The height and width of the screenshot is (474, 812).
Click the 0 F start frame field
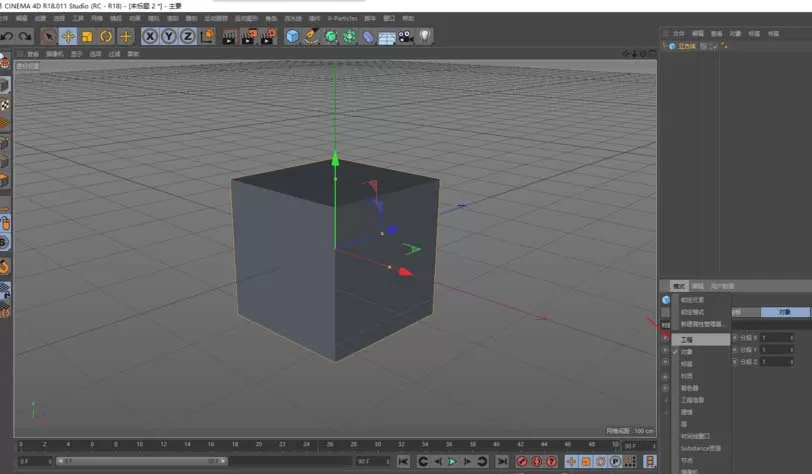pyautogui.click(x=35, y=461)
